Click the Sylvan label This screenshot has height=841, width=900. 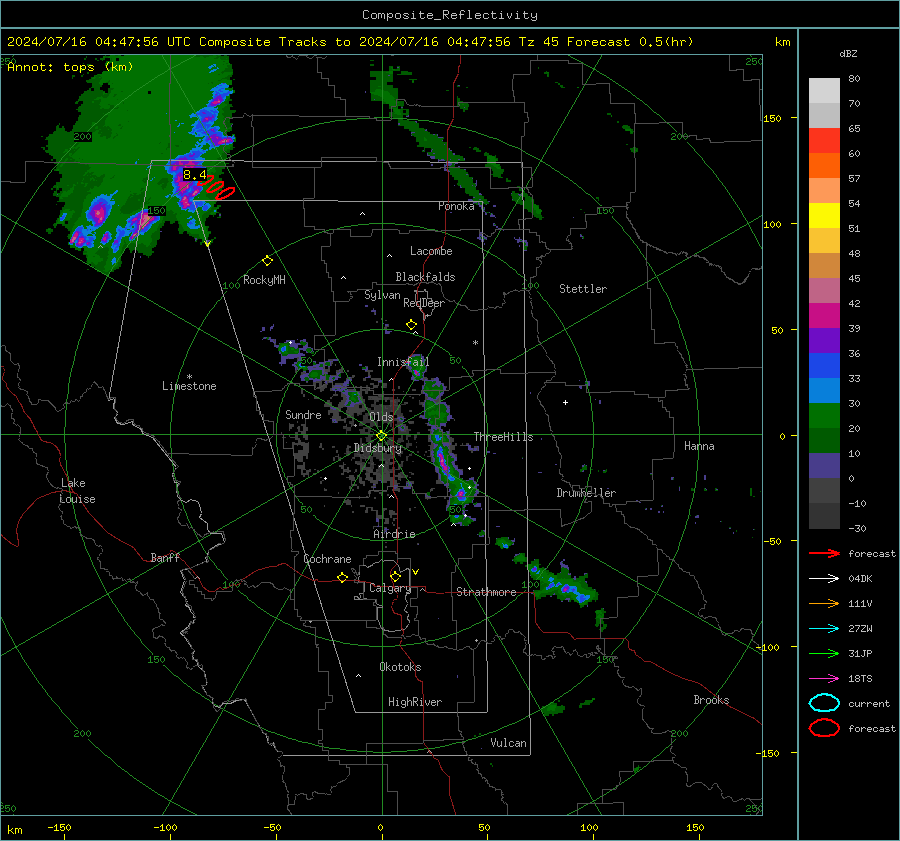pos(382,295)
